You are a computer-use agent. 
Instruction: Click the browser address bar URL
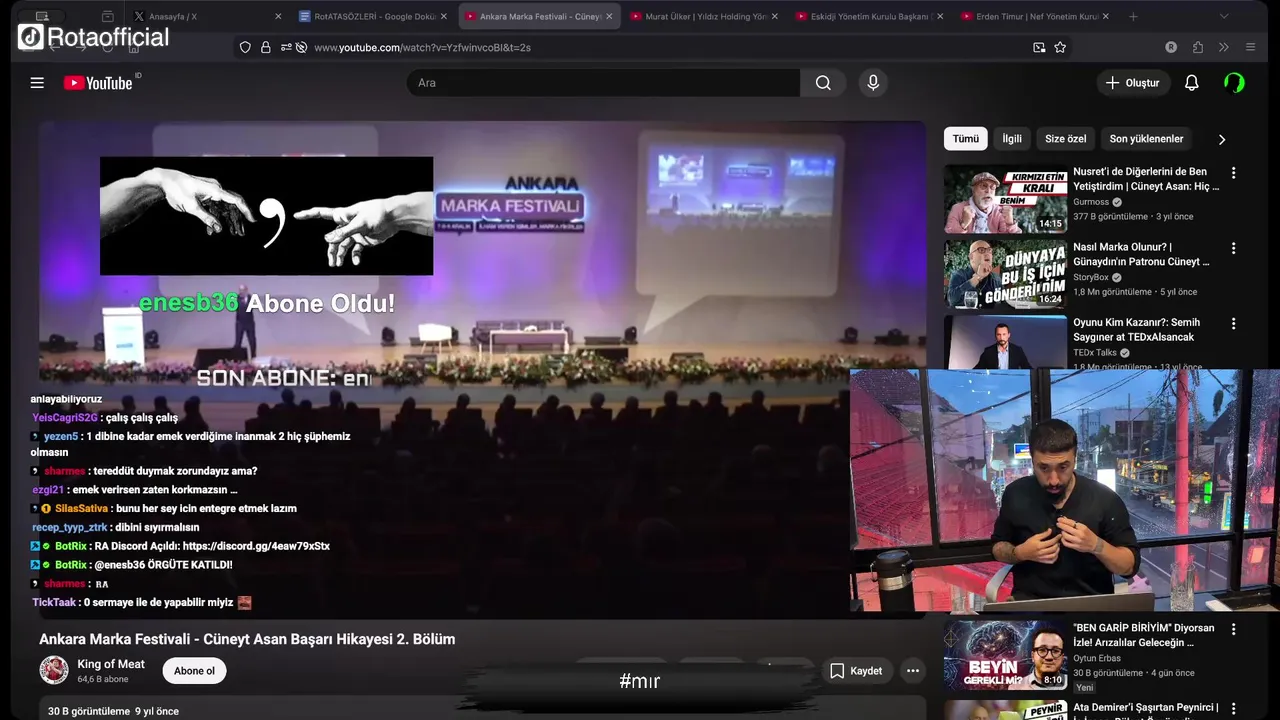(422, 47)
